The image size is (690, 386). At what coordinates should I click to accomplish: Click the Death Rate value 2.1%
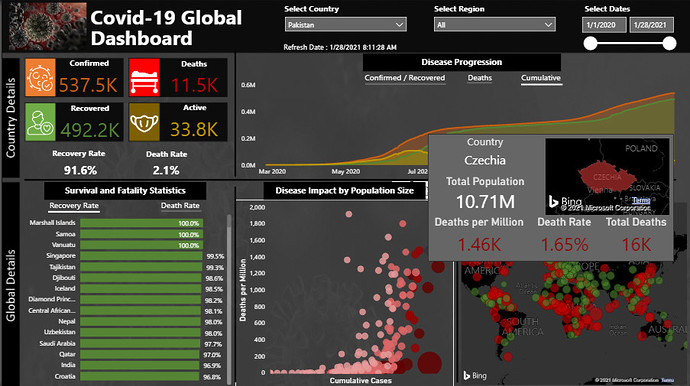pyautogui.click(x=166, y=170)
